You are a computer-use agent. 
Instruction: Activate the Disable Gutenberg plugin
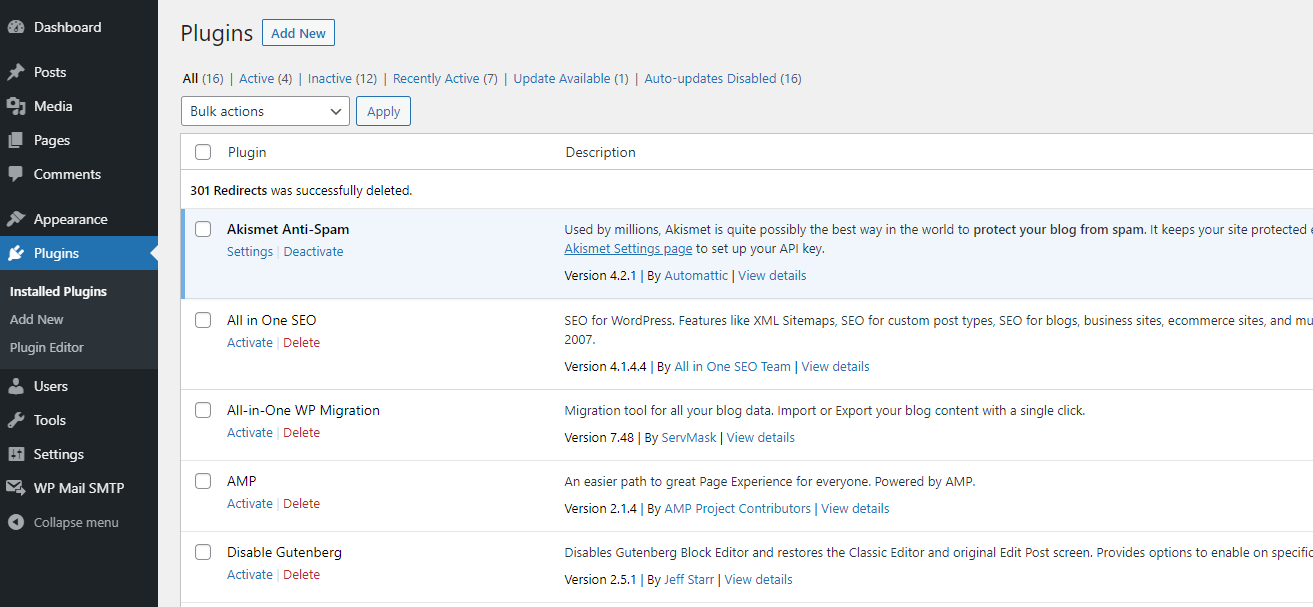pos(250,575)
